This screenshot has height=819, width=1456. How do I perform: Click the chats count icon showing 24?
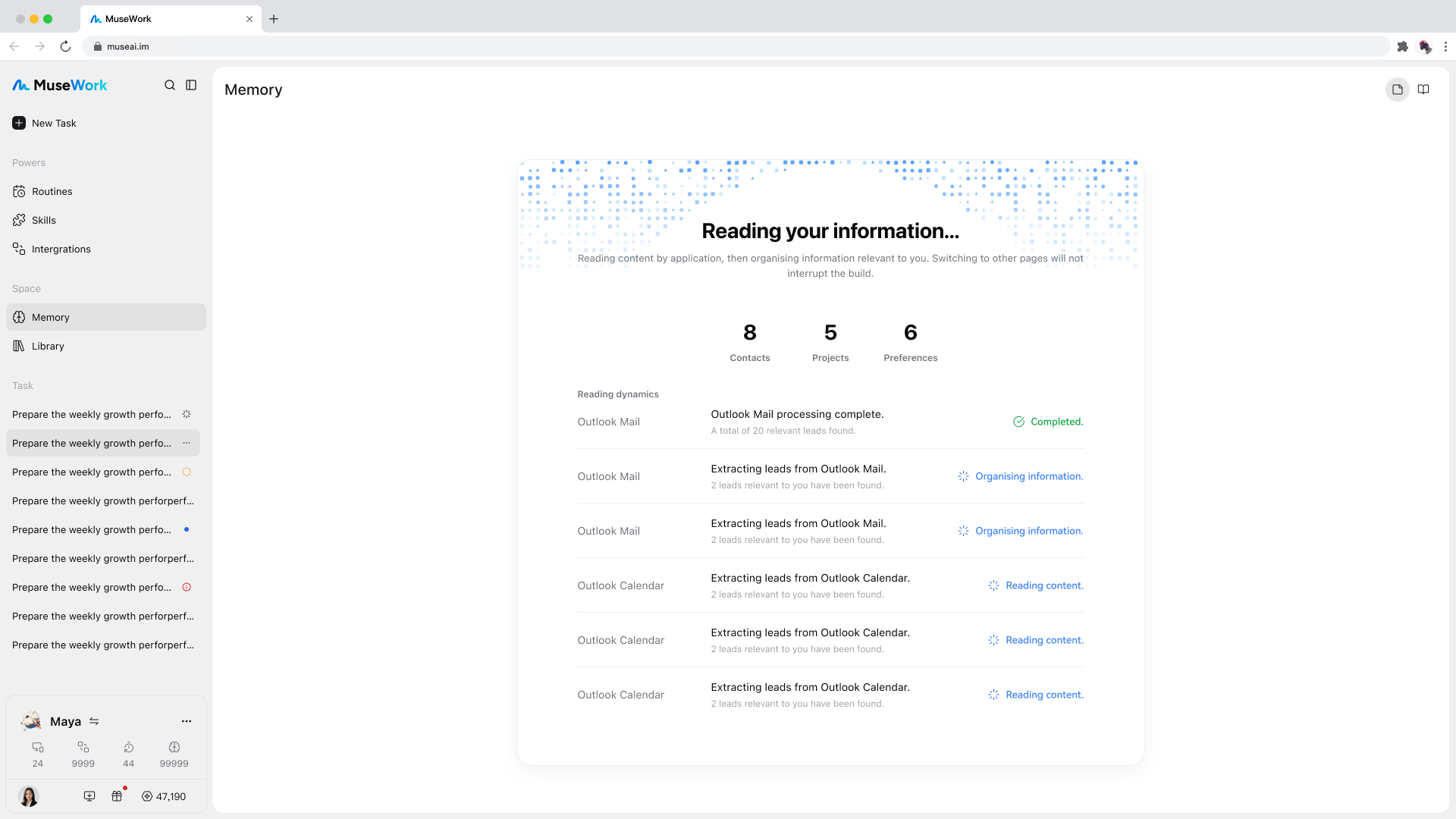(38, 747)
